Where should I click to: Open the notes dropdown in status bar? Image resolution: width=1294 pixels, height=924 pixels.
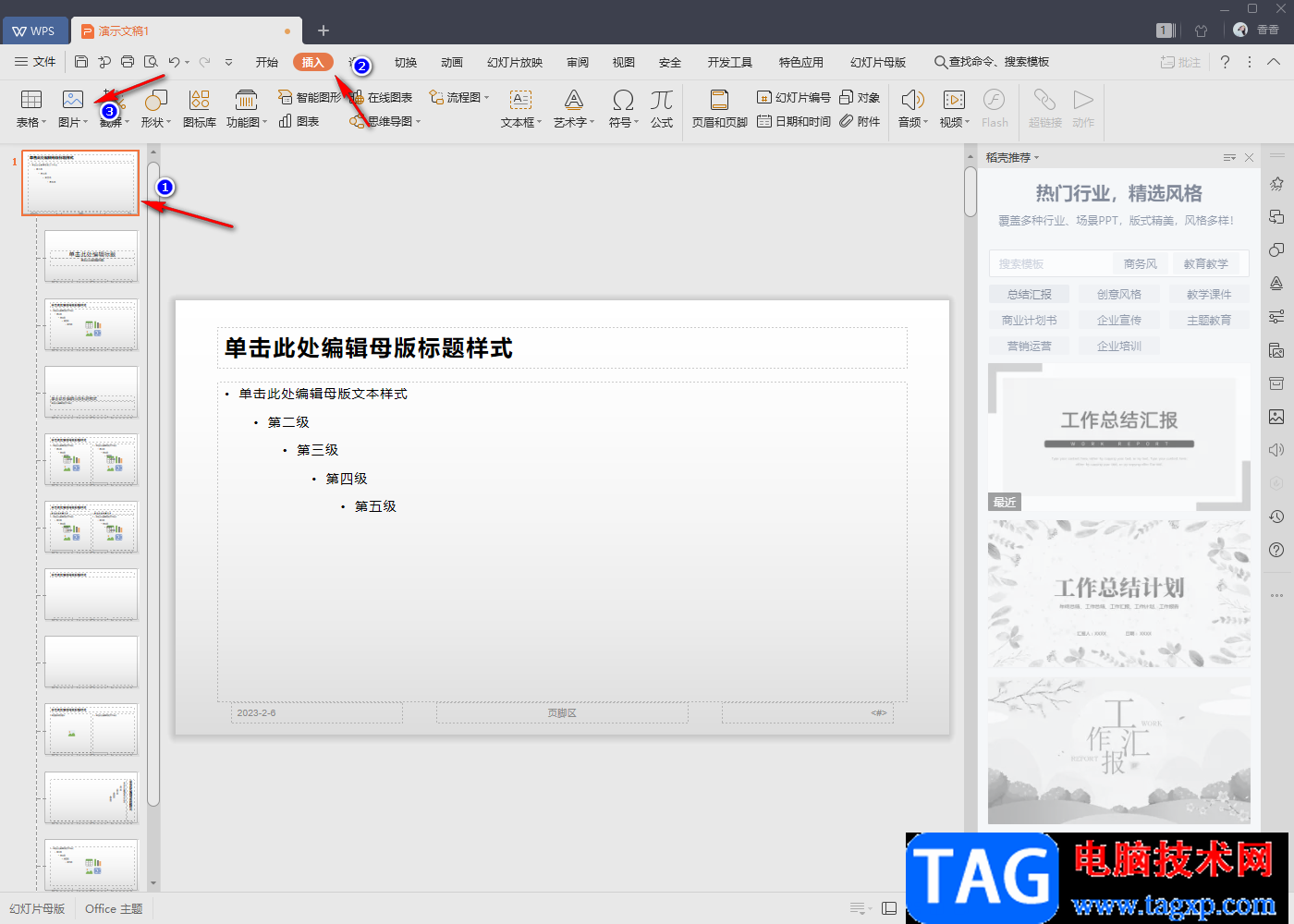(861, 908)
